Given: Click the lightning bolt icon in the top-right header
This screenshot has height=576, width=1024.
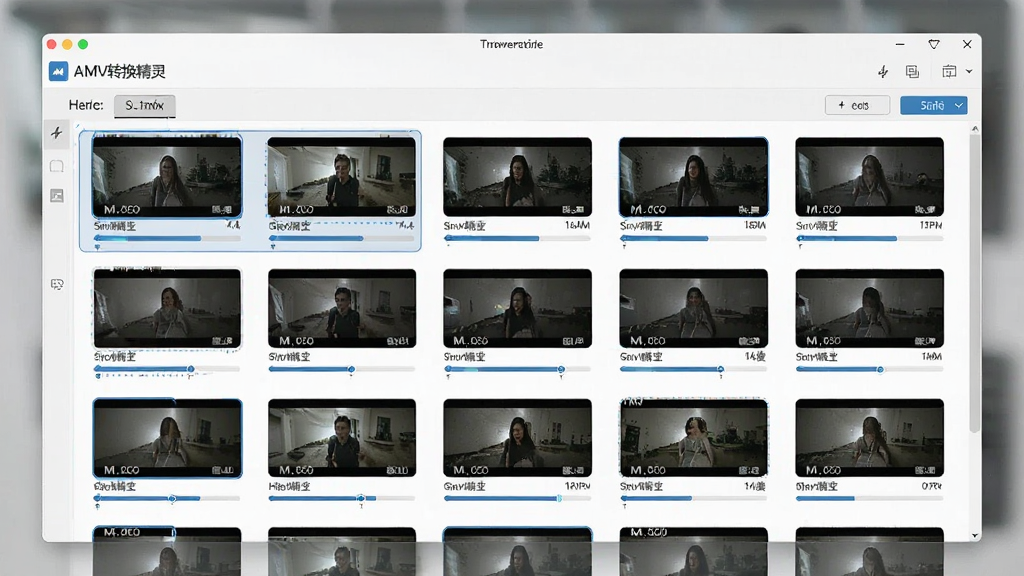Looking at the screenshot, I should [x=883, y=72].
